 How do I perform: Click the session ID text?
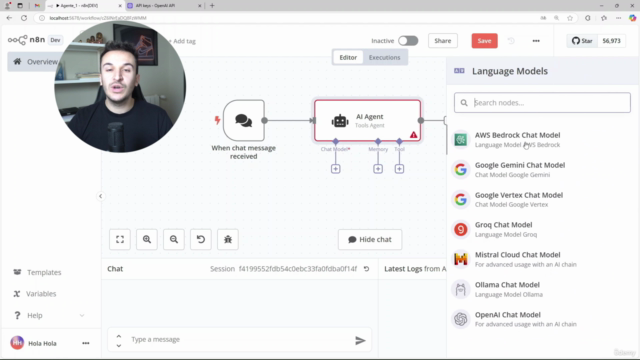pyautogui.click(x=298, y=269)
